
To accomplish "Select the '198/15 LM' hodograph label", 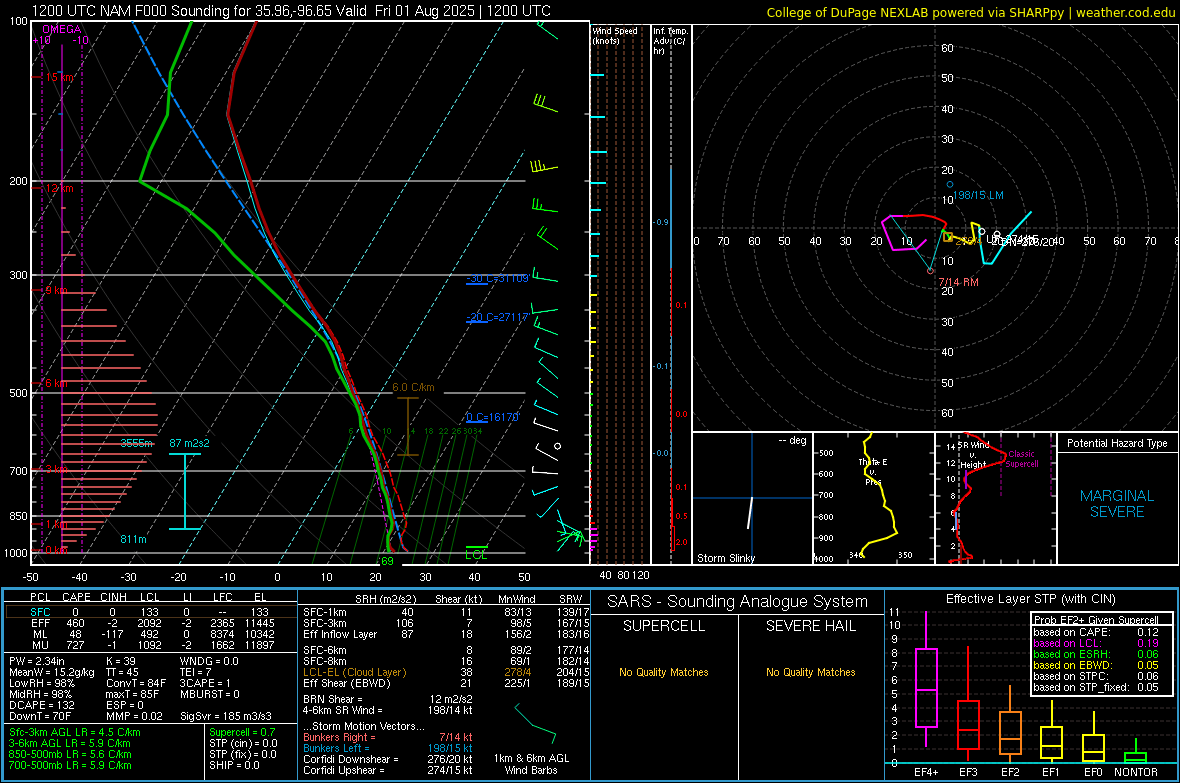I will (978, 195).
